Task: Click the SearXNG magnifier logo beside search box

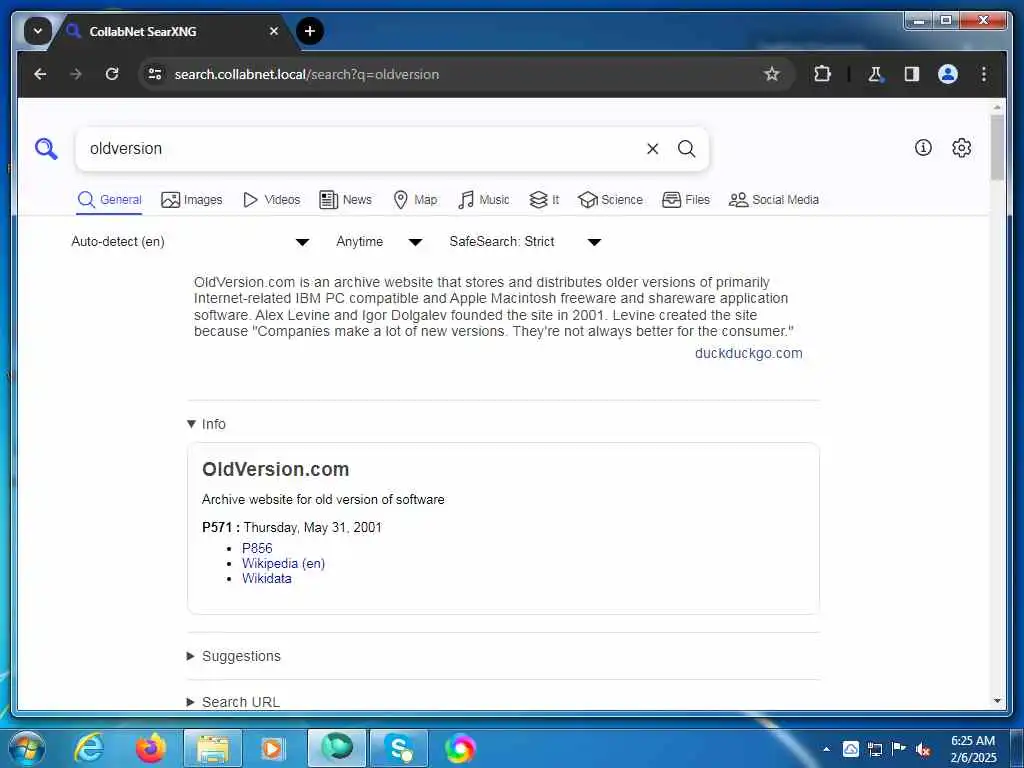Action: 46,149
